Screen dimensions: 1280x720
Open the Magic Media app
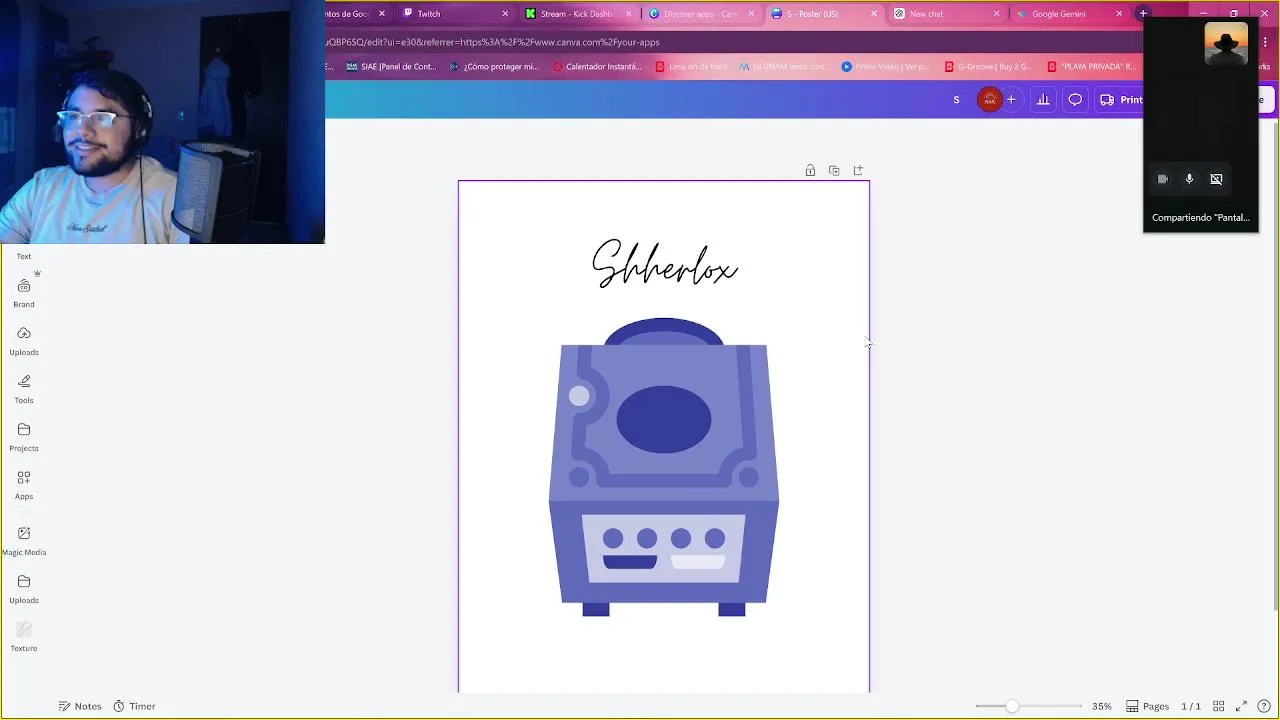[x=24, y=541]
